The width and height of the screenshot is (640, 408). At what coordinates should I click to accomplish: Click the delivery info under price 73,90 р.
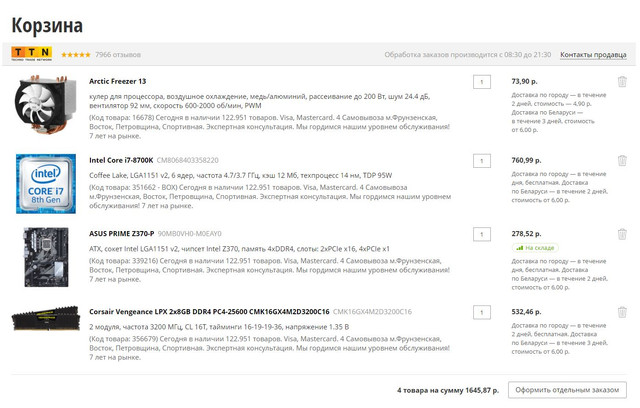559,113
